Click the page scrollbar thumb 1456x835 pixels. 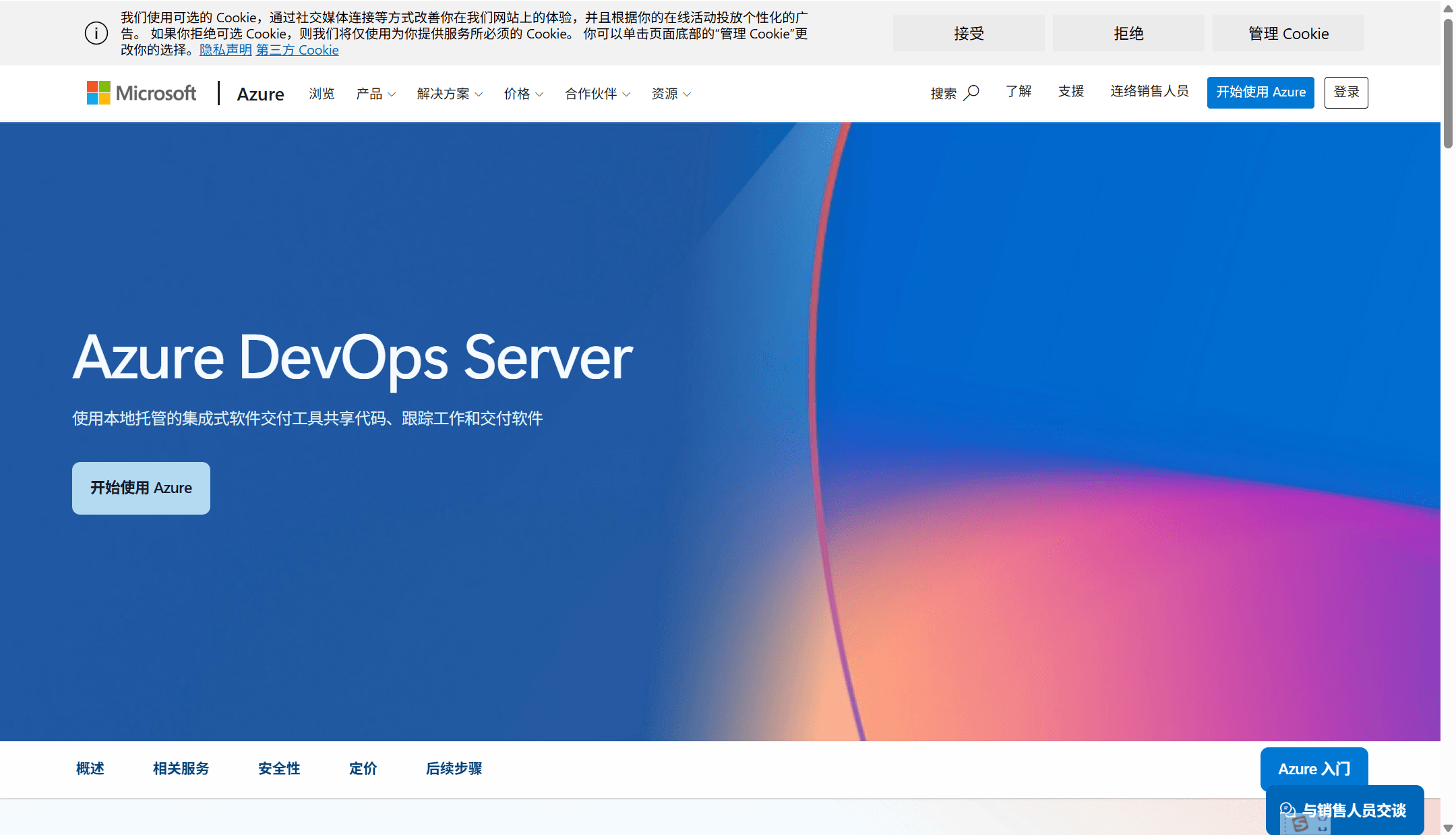click(x=1448, y=83)
